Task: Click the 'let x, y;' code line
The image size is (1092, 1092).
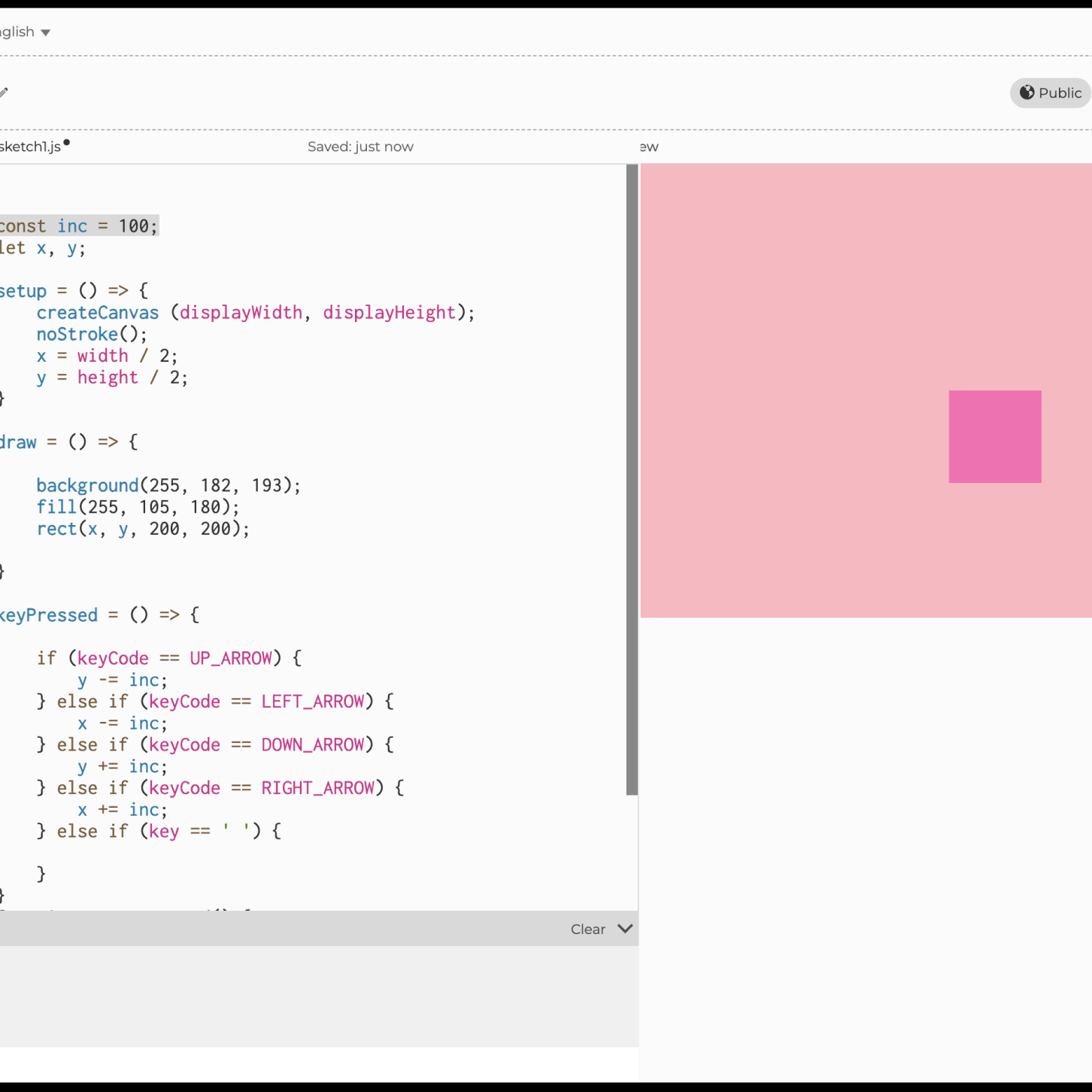Action: coord(43,247)
